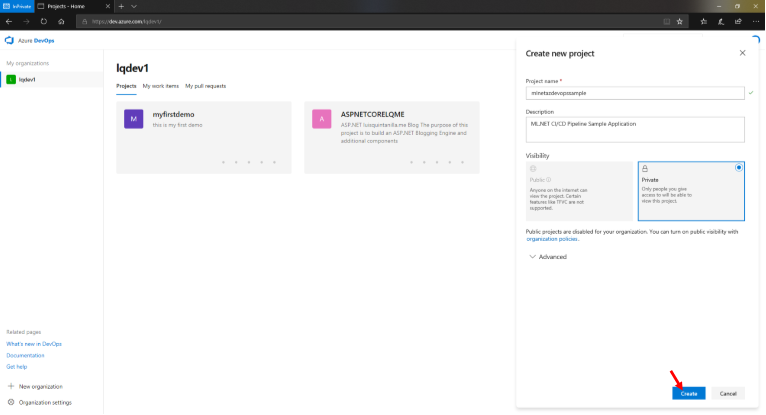The width and height of the screenshot is (766, 415).
Task: Click the Description text box
Action: pyautogui.click(x=634, y=129)
